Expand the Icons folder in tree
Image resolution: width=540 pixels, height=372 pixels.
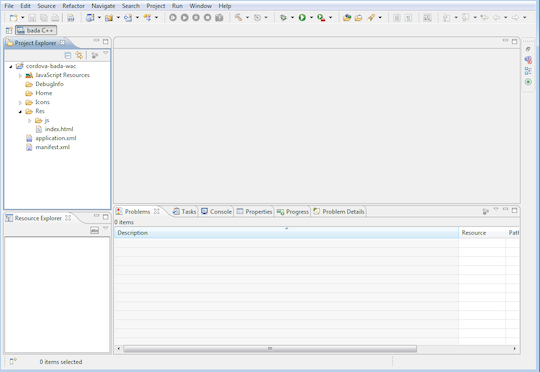(x=20, y=102)
